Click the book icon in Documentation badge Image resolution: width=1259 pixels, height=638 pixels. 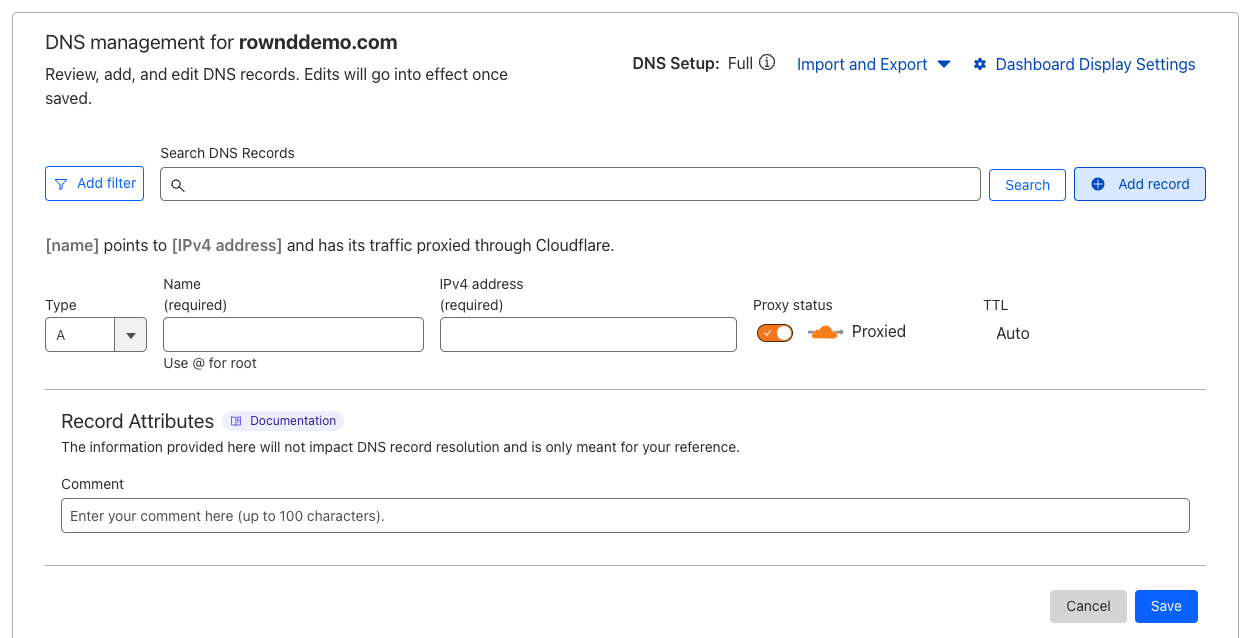coord(236,421)
